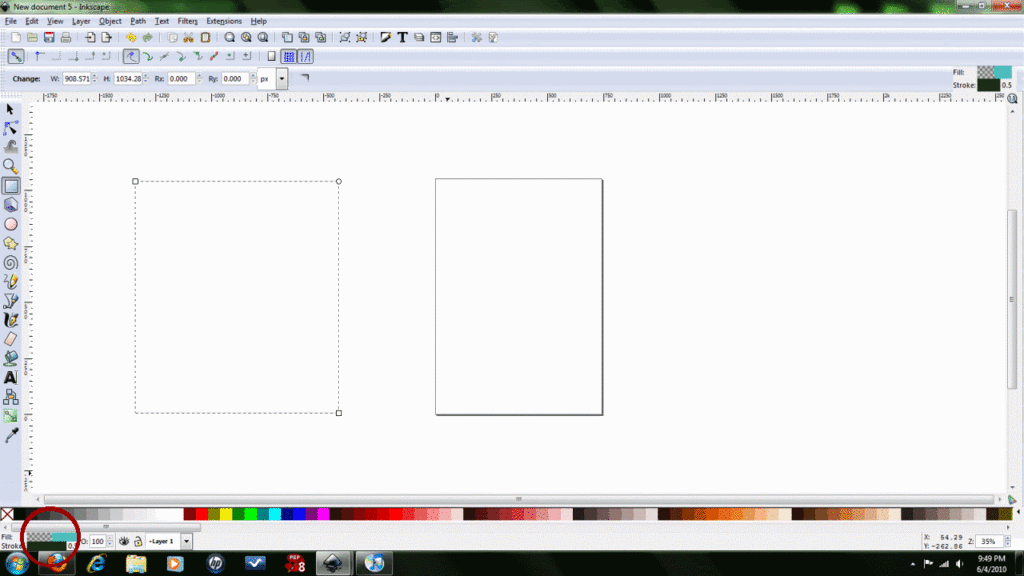Image resolution: width=1024 pixels, height=576 pixels.
Task: Select the Spiral tool
Action: click(10, 263)
